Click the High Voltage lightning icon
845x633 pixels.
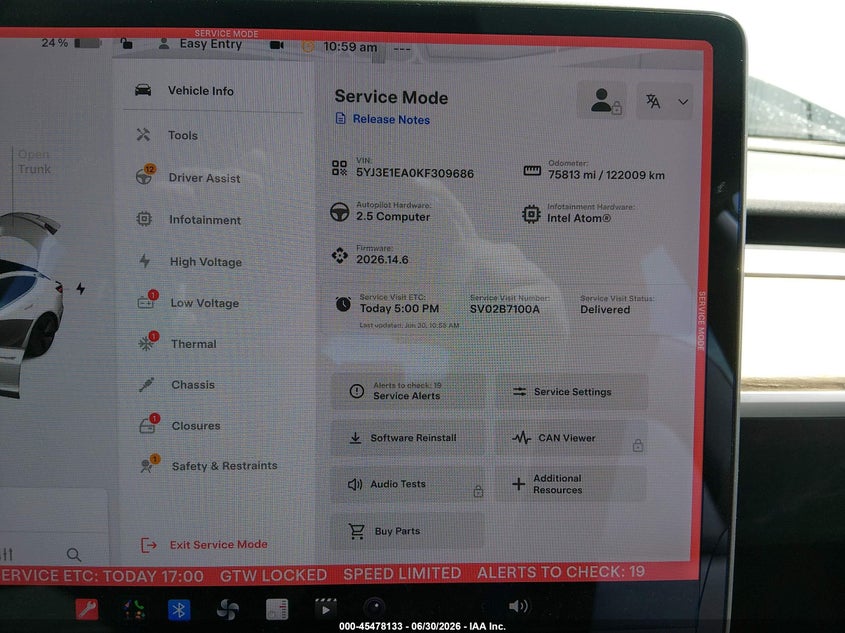click(144, 261)
